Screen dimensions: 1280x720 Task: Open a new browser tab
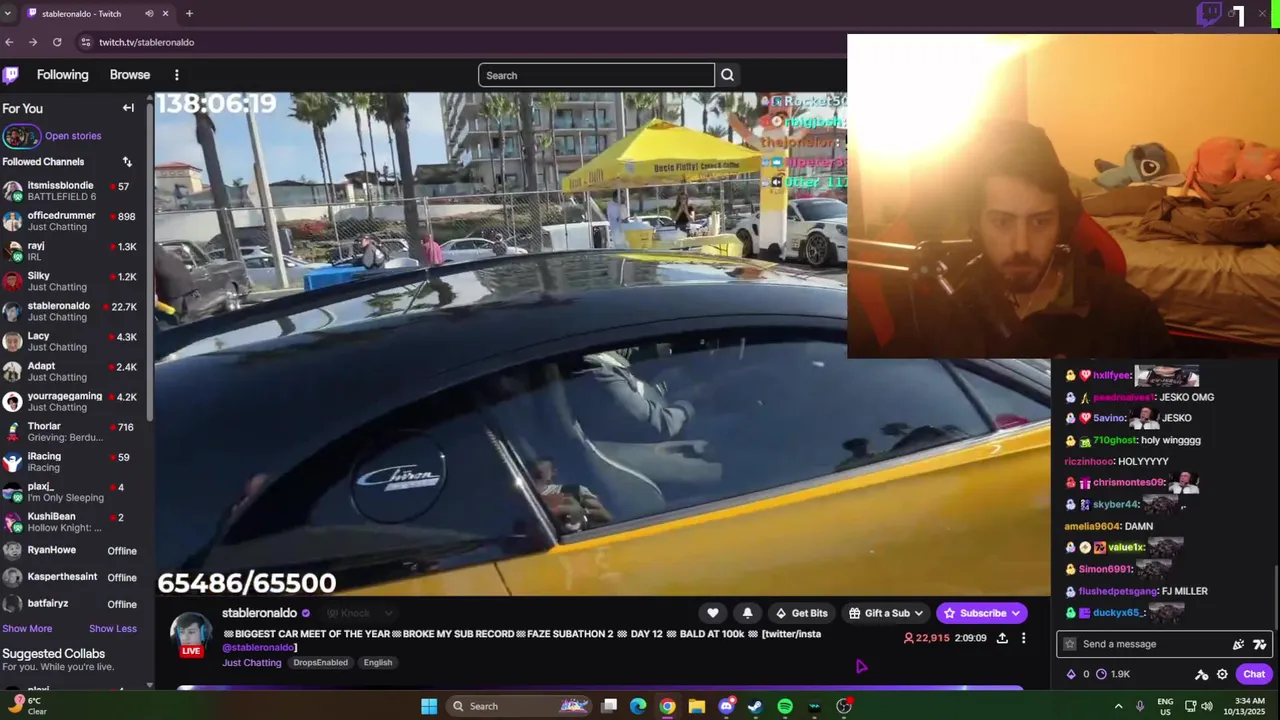pyautogui.click(x=189, y=13)
